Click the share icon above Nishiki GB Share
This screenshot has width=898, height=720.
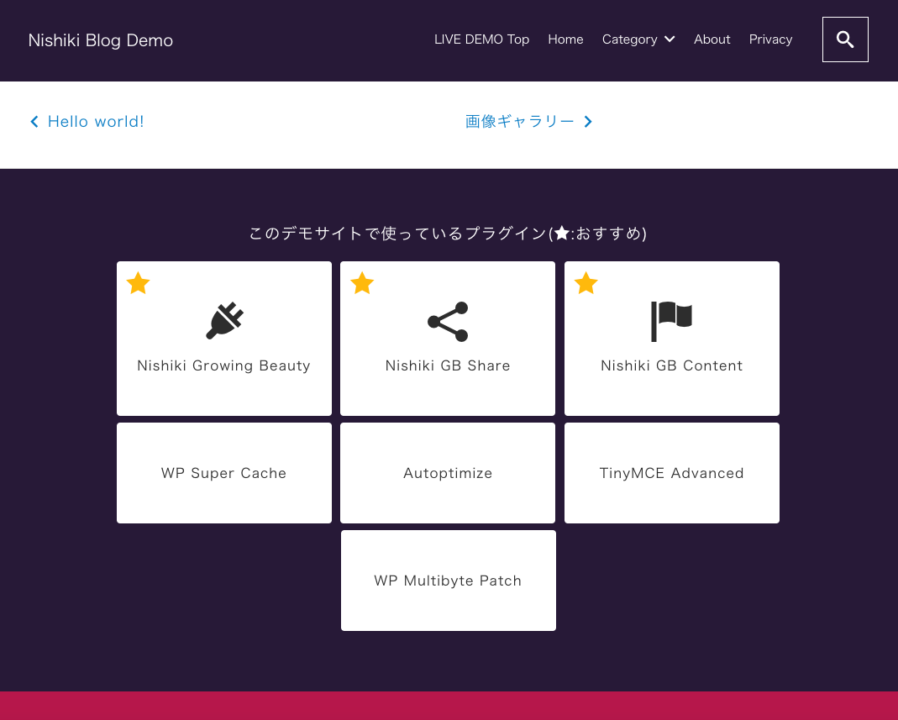[448, 321]
